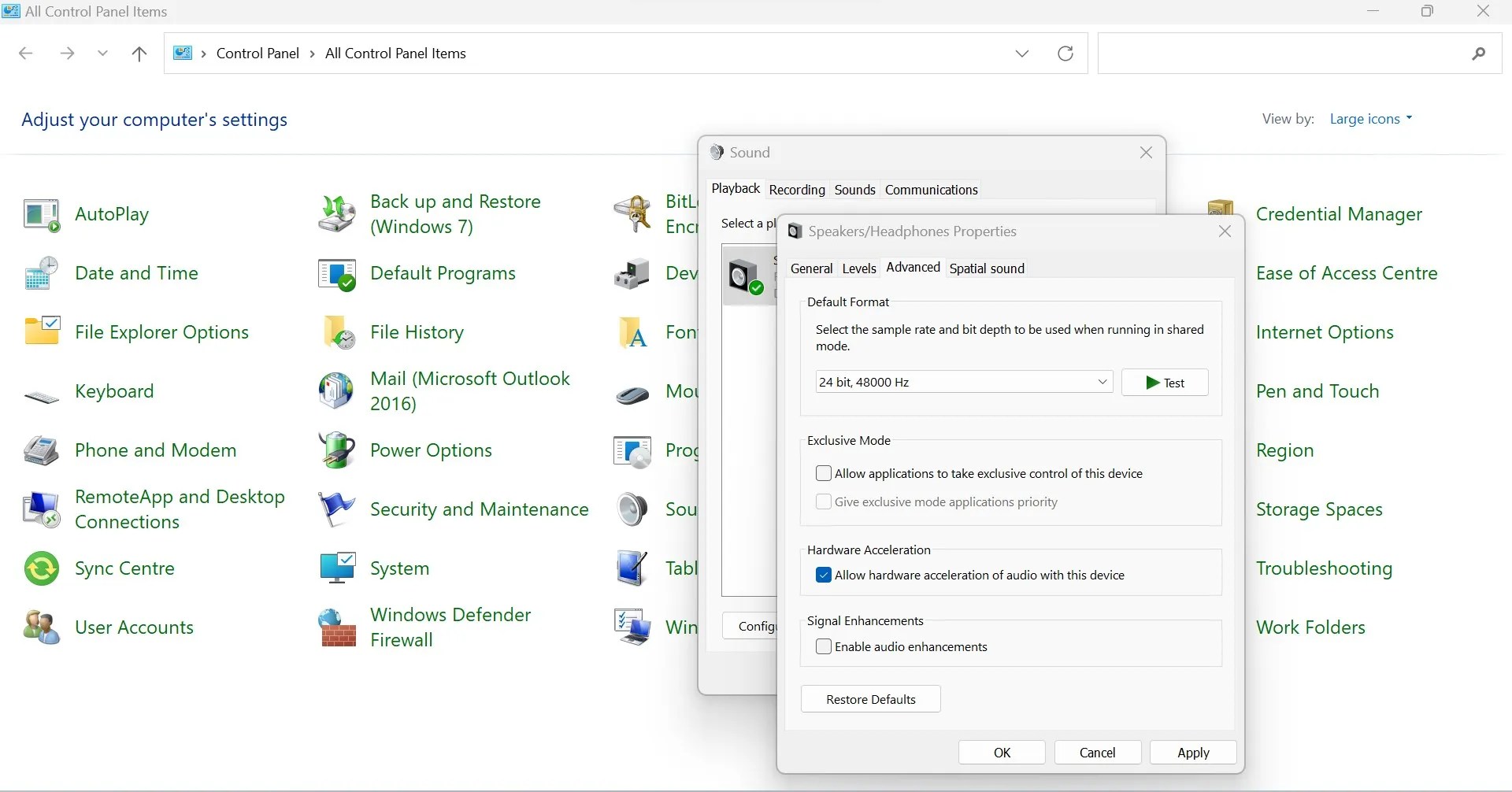The height and width of the screenshot is (792, 1512).
Task: Open the BitLocker keys icon
Action: [x=632, y=214]
